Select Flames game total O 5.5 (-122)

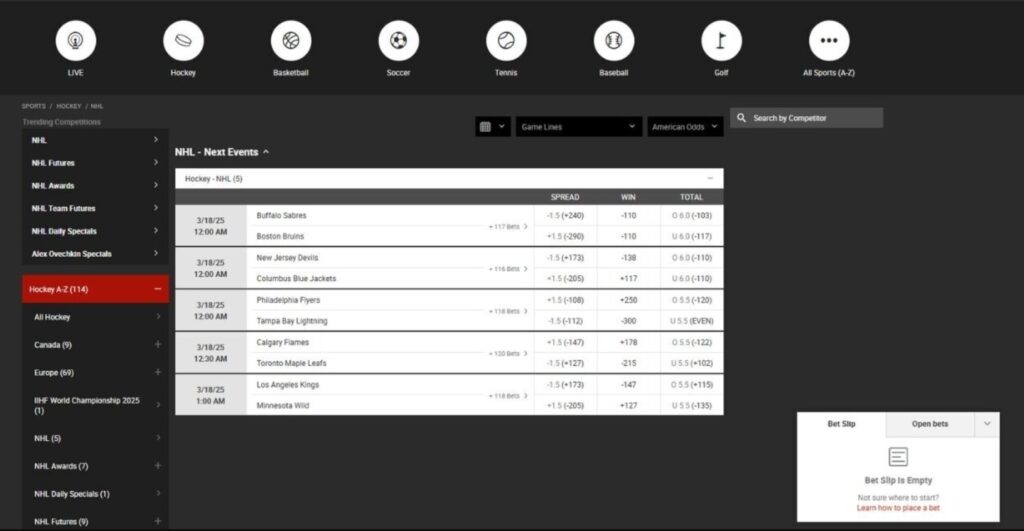coord(692,342)
